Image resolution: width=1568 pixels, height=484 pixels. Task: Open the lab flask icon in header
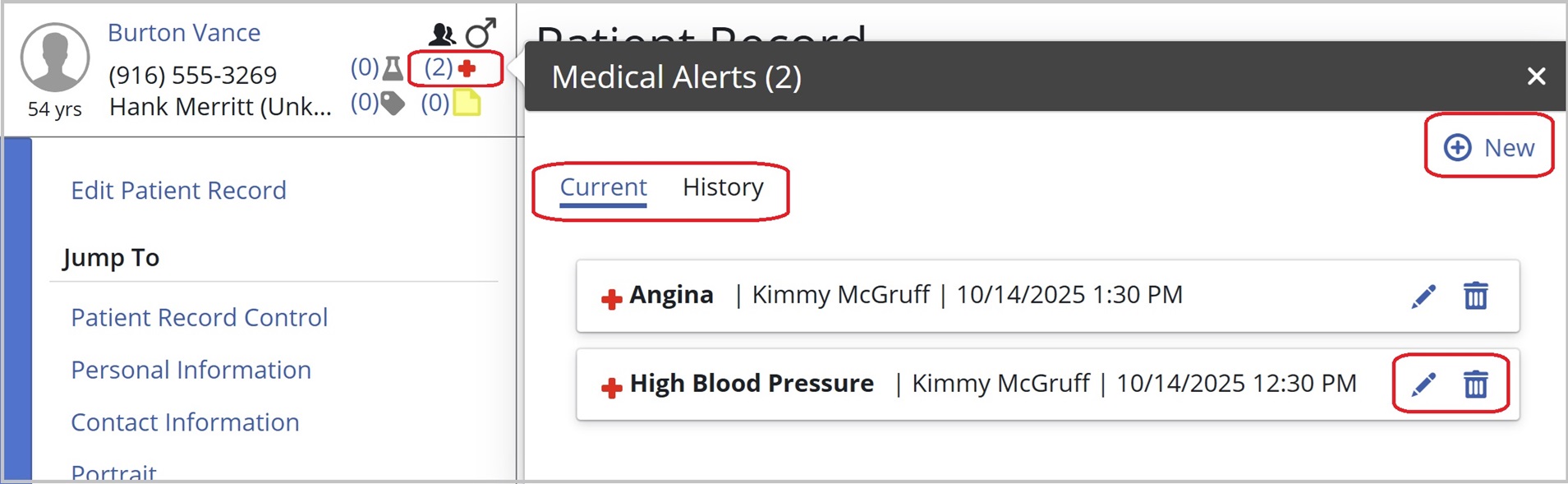point(393,68)
